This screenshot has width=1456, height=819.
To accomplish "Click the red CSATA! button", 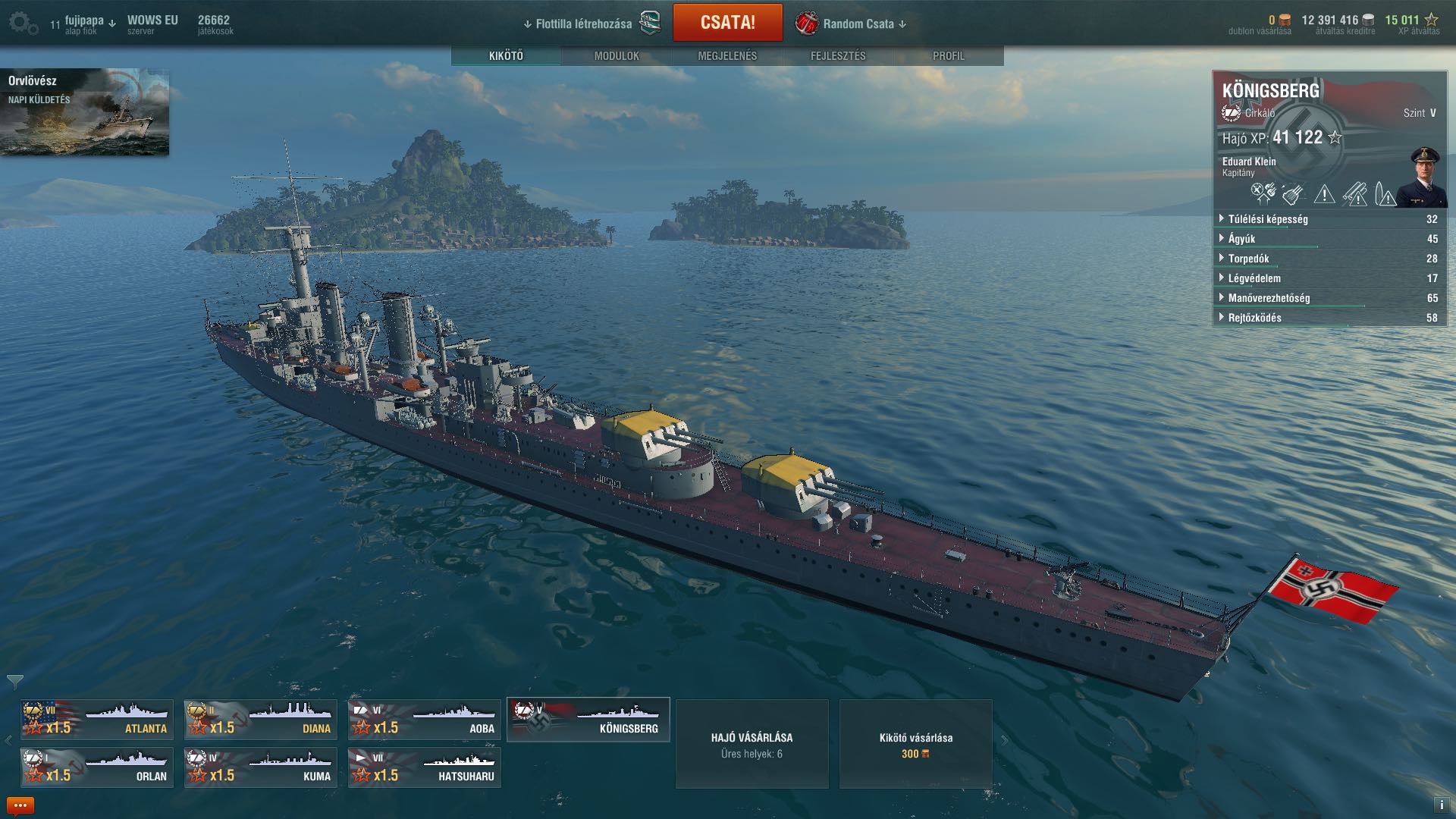I will coord(728,22).
